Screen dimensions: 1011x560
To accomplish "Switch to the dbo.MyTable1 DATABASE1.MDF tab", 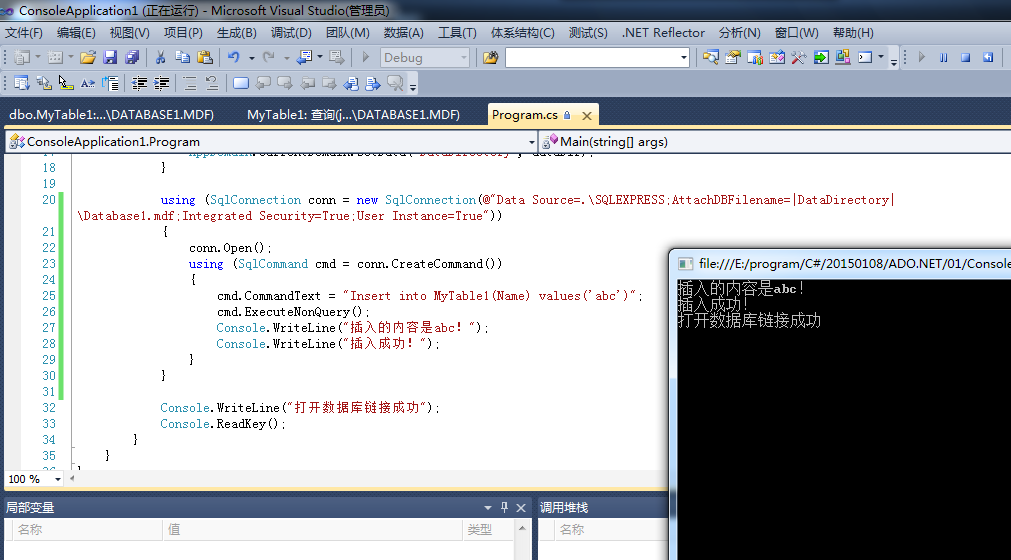I will click(x=112, y=115).
